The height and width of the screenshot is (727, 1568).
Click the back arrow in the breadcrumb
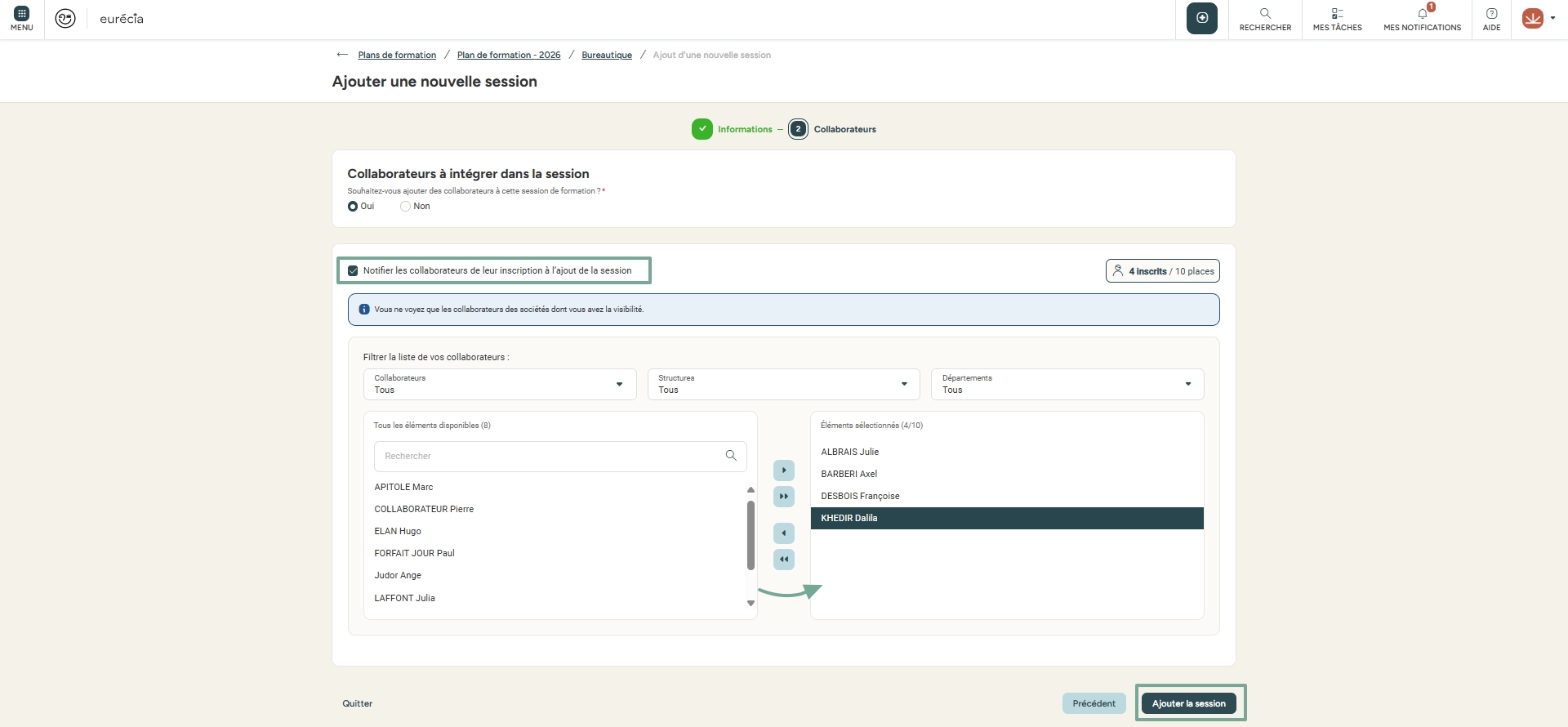[342, 55]
